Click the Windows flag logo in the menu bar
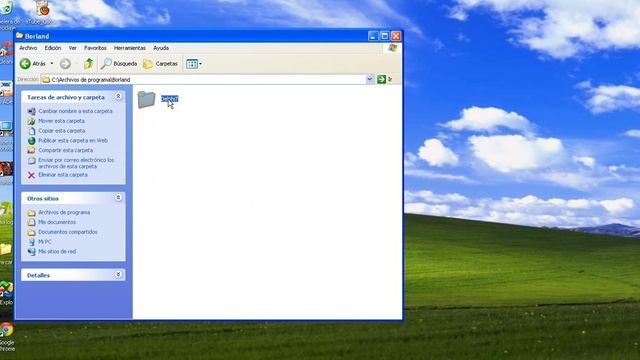Screen dimensions: 640x360 [393, 48]
